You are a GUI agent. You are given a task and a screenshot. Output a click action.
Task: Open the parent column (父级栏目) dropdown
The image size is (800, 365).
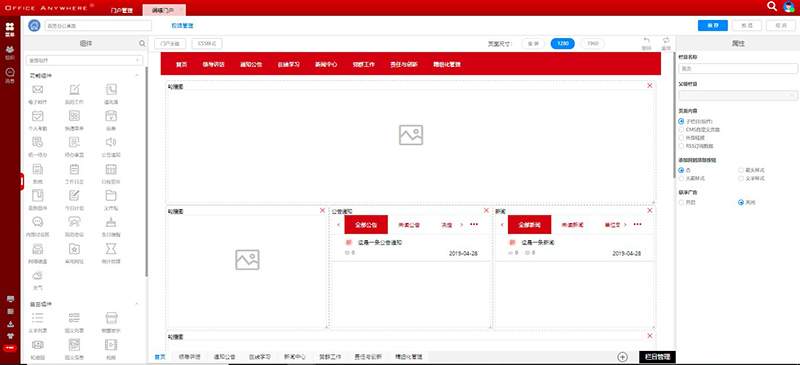tap(738, 95)
